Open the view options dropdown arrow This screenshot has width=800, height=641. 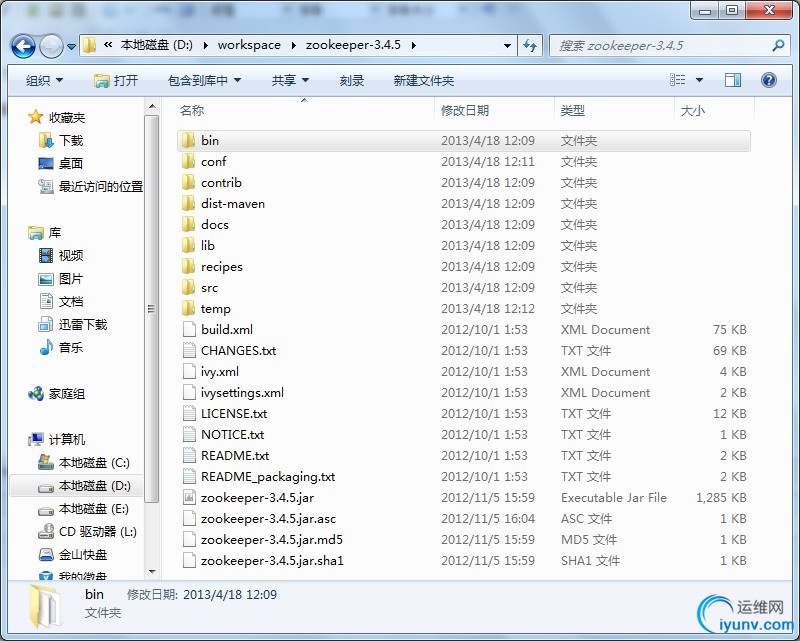699,80
